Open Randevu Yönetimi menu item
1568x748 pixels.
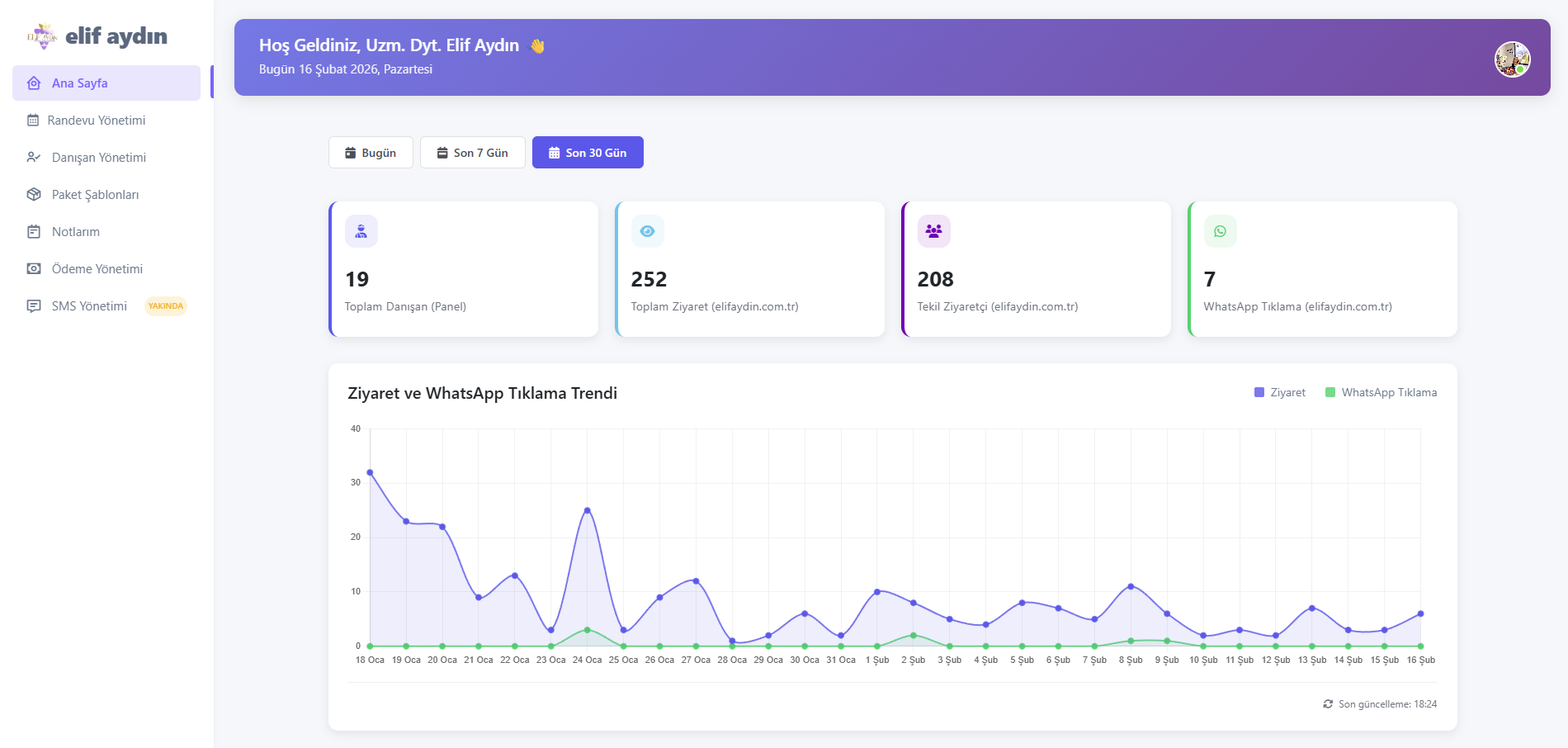pyautogui.click(x=106, y=121)
